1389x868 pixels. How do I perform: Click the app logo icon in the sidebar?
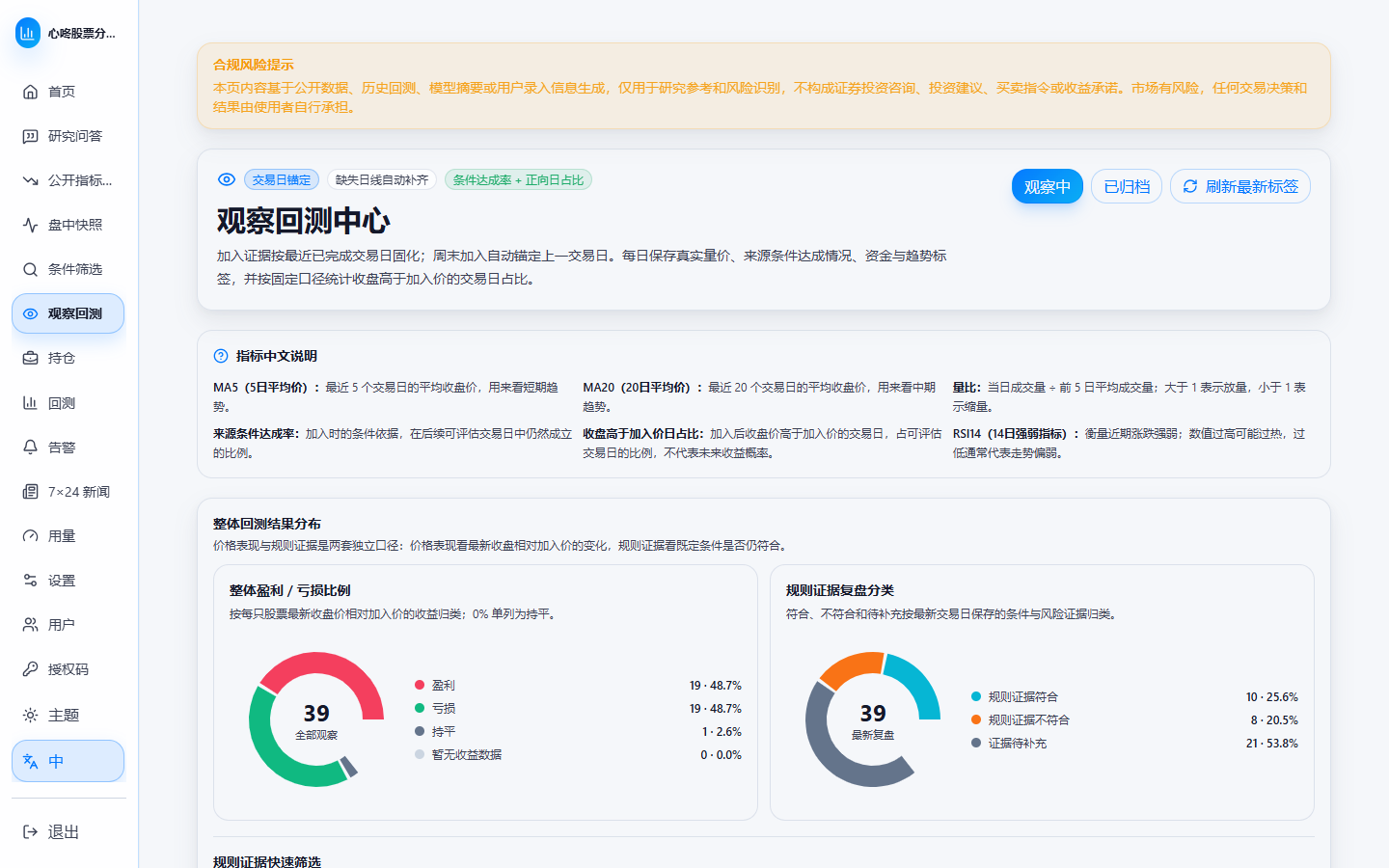(x=28, y=33)
